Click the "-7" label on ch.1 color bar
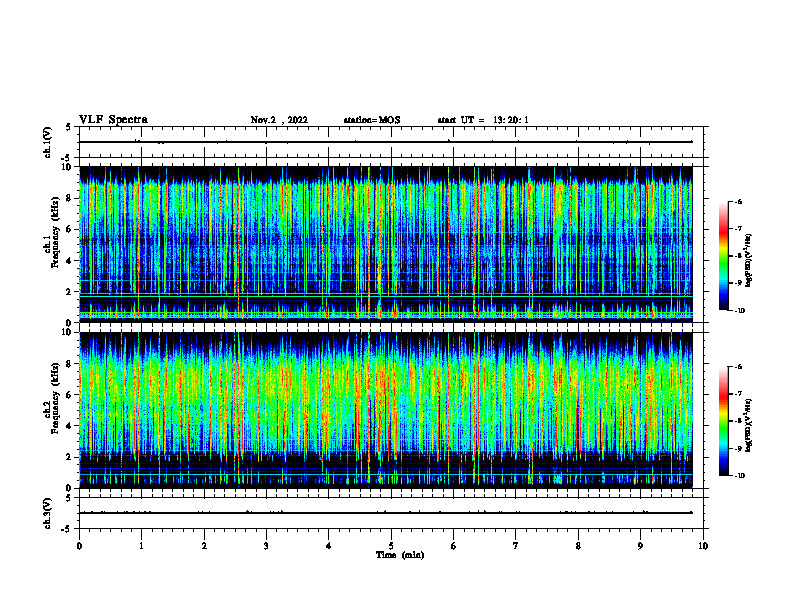 tap(738, 229)
